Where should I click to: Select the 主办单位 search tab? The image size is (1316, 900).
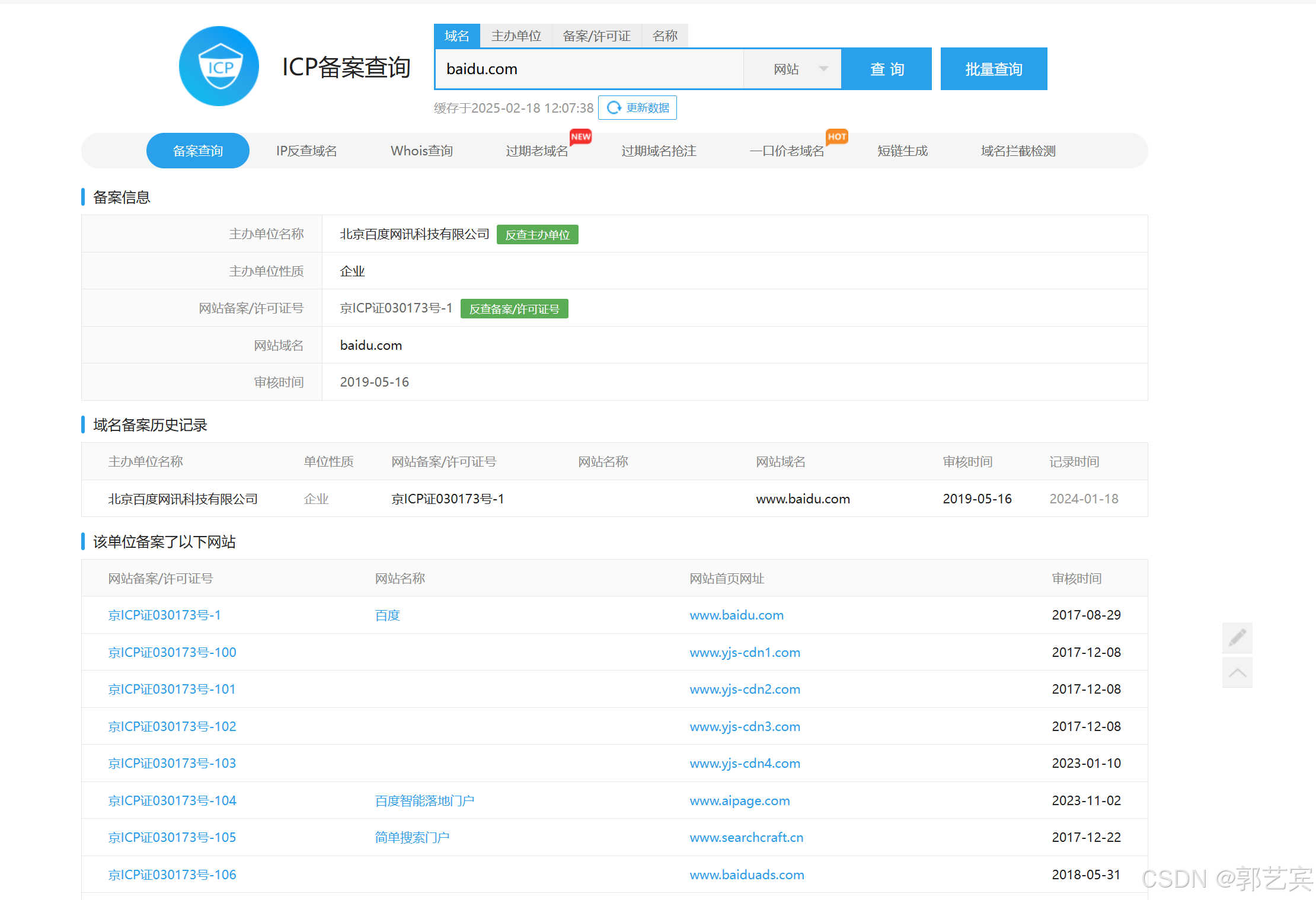(516, 36)
